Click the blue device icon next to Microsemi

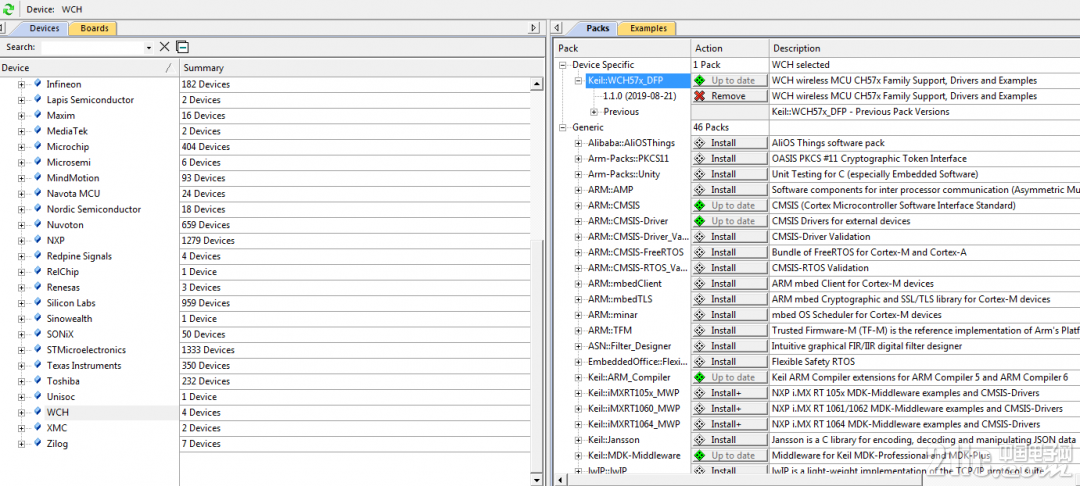37,162
